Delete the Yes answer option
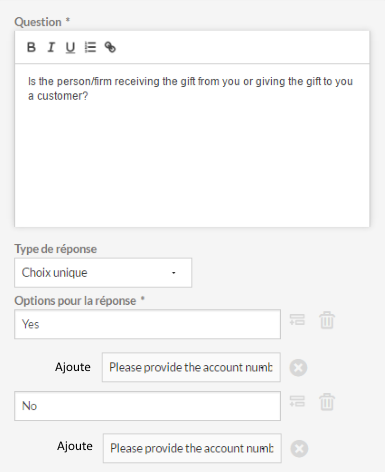This screenshot has height=472, width=385. pos(327,320)
